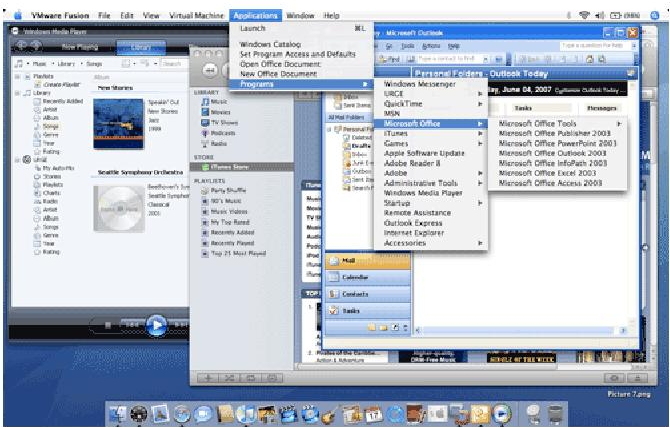Click the New Stories album cover thumbnail
Screen dimensions: 670x427
(118, 124)
